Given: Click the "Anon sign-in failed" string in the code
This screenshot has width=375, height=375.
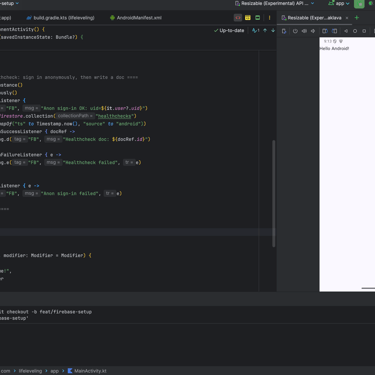Looking at the screenshot, I should click(x=71, y=194).
